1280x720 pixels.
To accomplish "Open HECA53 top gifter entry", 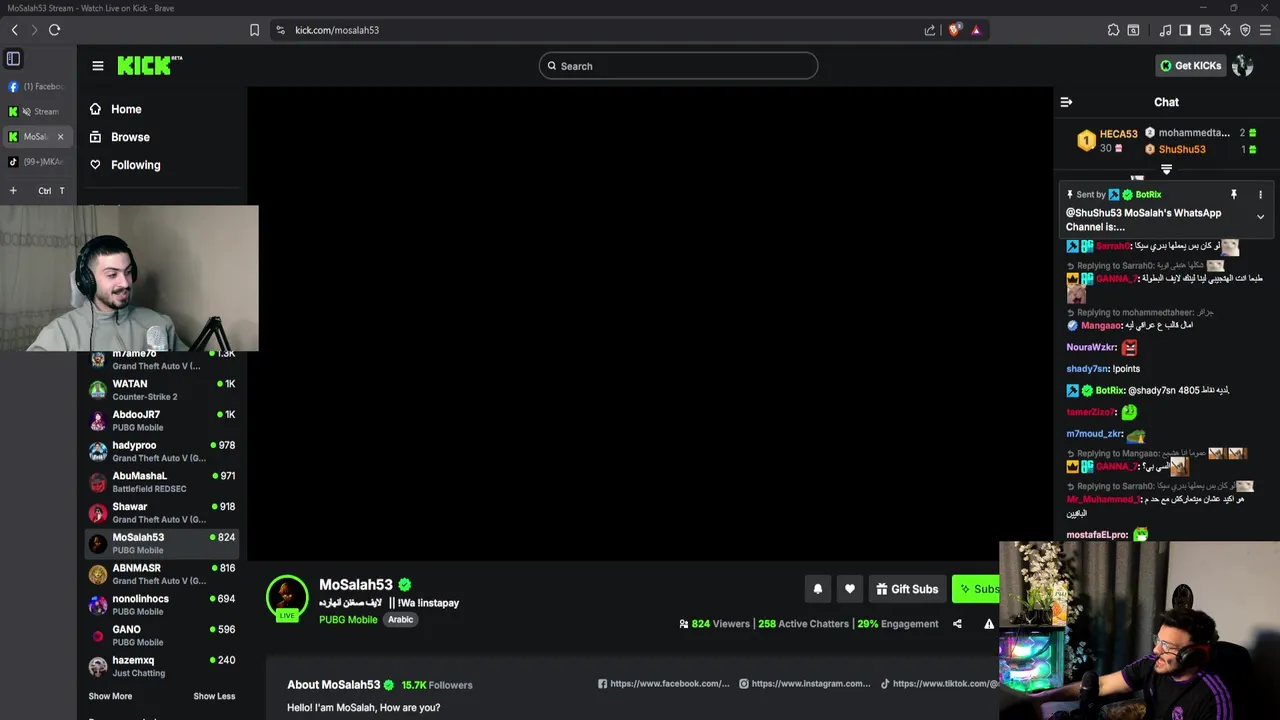I will (x=1107, y=141).
